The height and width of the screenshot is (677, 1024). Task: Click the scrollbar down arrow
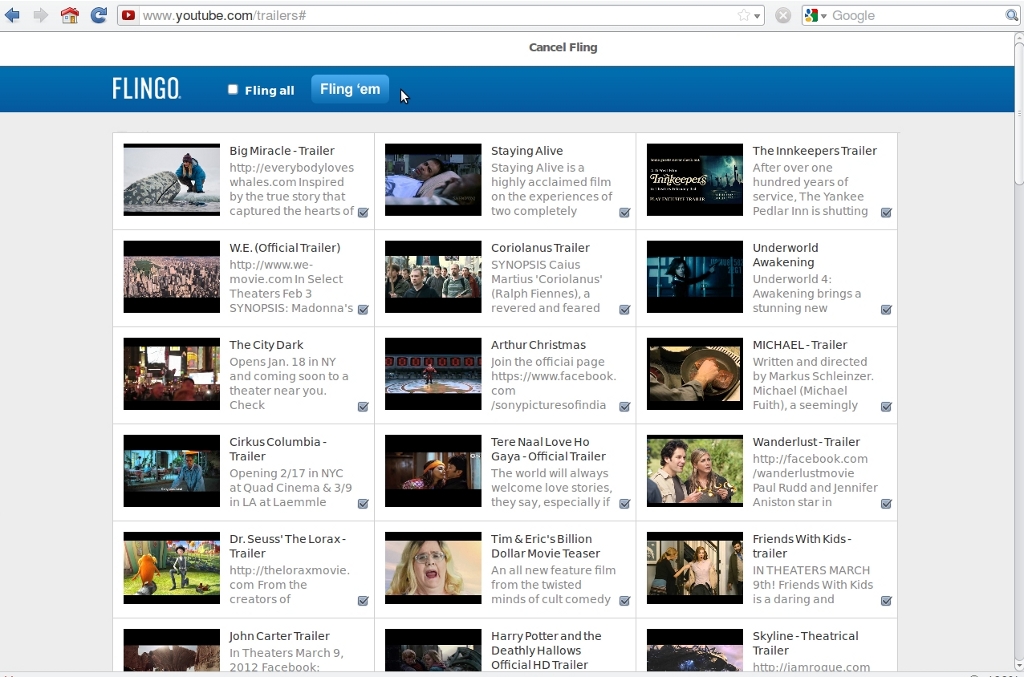1018,666
